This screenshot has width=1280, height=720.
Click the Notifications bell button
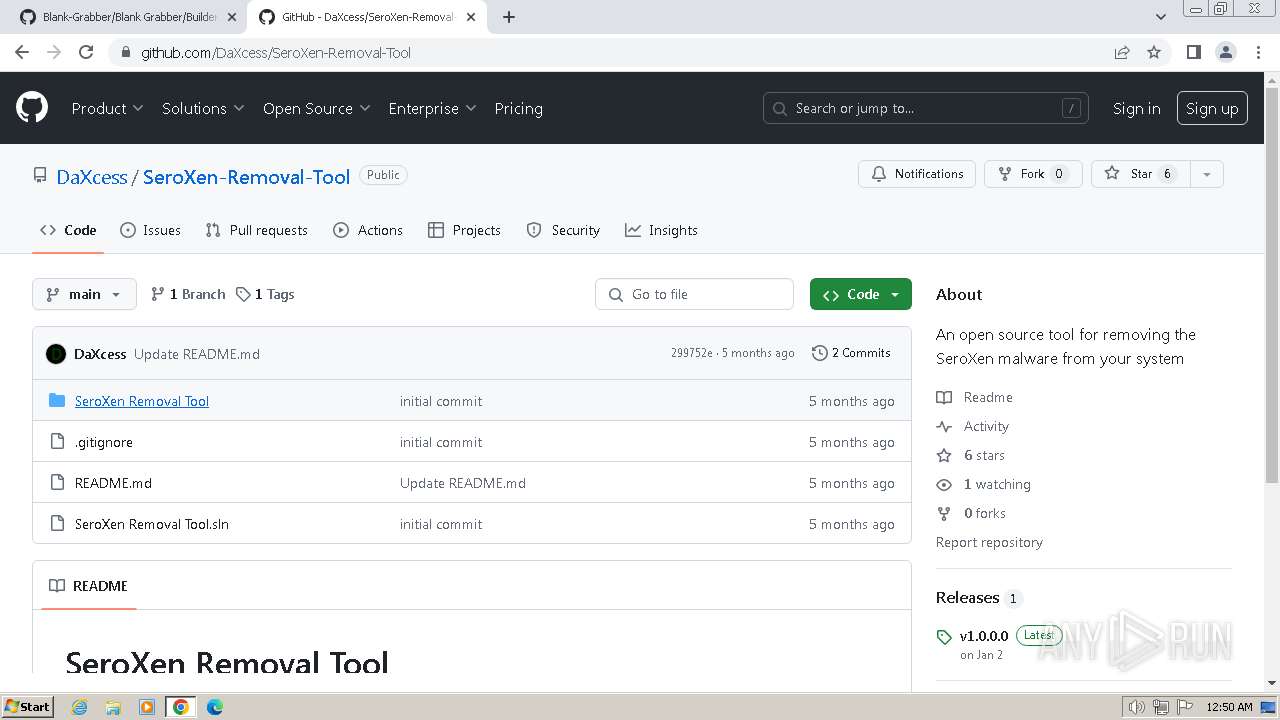(917, 174)
